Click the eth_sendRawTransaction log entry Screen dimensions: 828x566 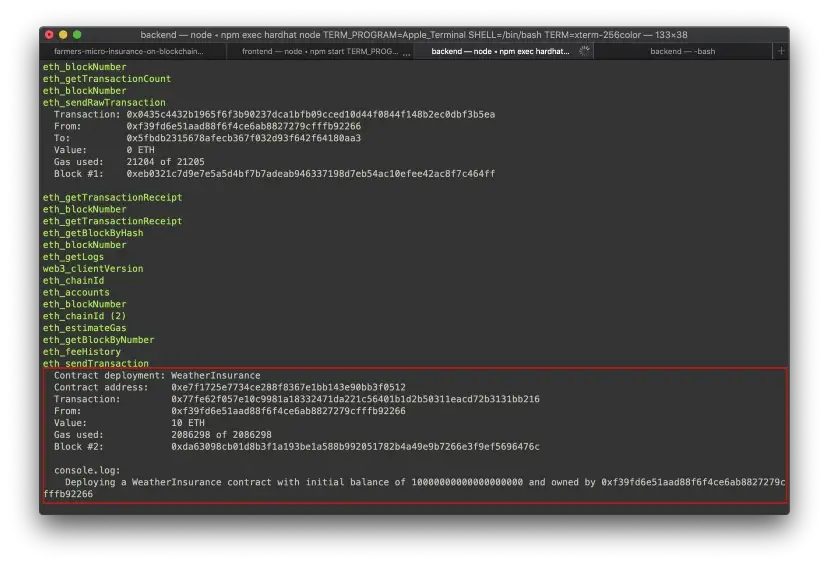[104, 102]
